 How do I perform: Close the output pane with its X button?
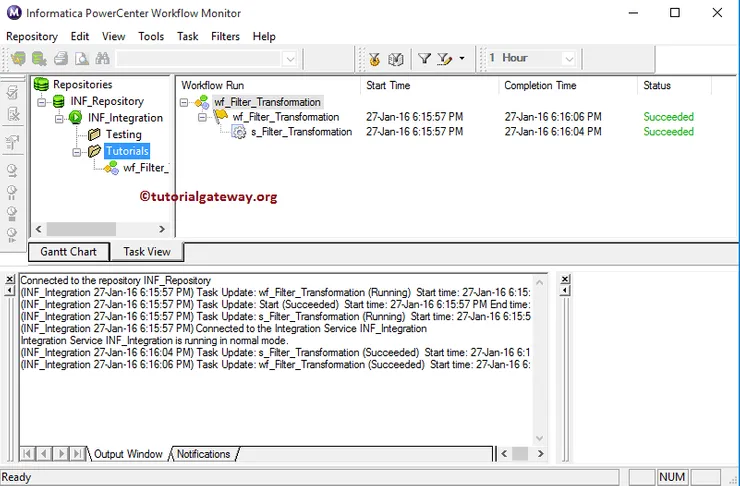point(10,280)
